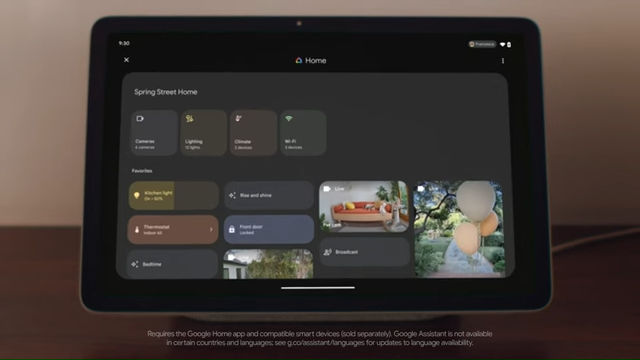This screenshot has height=360, width=640.
Task: Run the Bedtime routine
Action: [x=173, y=264]
